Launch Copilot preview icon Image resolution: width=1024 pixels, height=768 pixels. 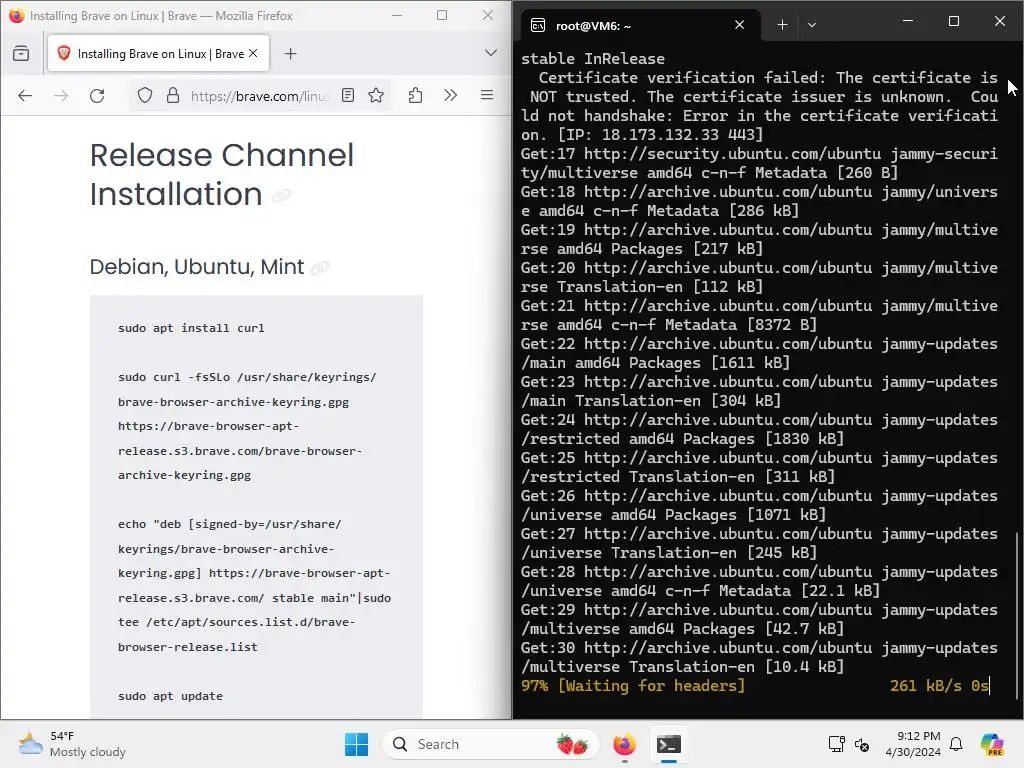pos(993,744)
